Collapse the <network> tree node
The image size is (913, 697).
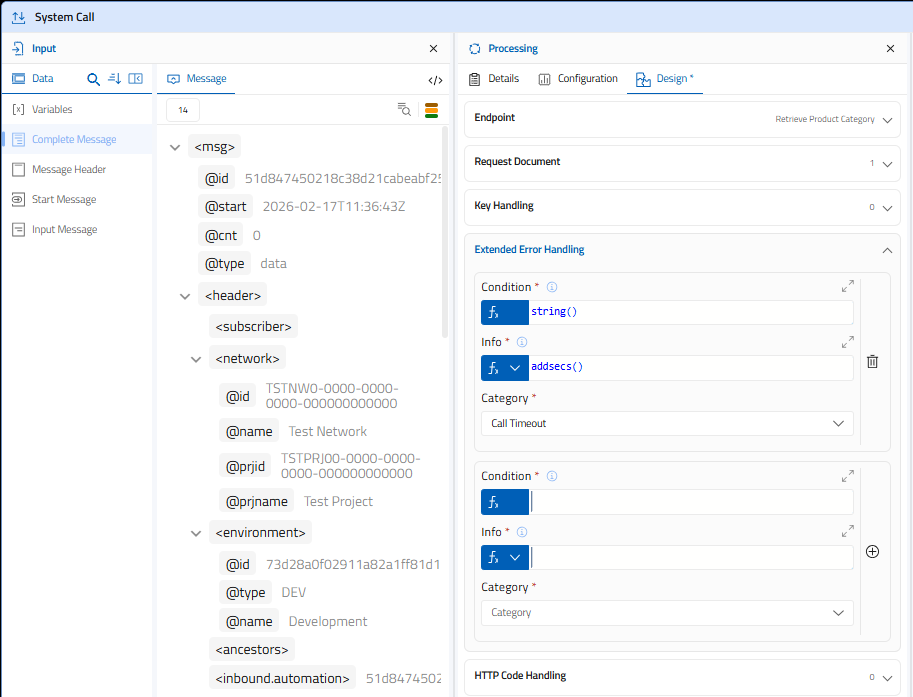click(196, 358)
